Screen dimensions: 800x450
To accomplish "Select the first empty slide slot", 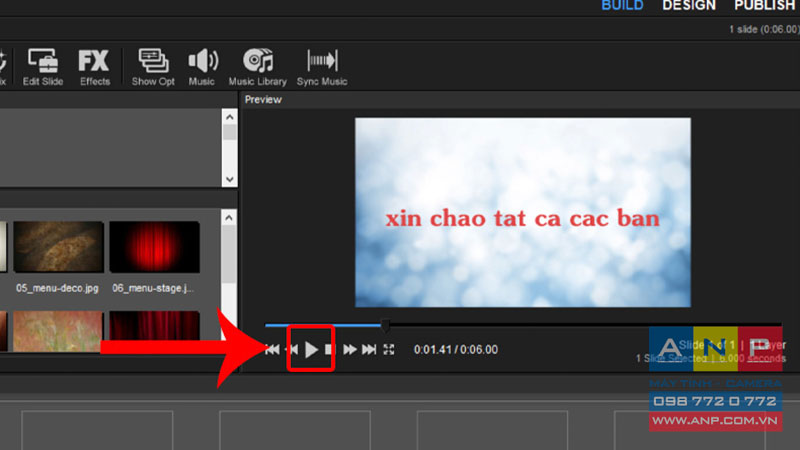I will [97, 430].
